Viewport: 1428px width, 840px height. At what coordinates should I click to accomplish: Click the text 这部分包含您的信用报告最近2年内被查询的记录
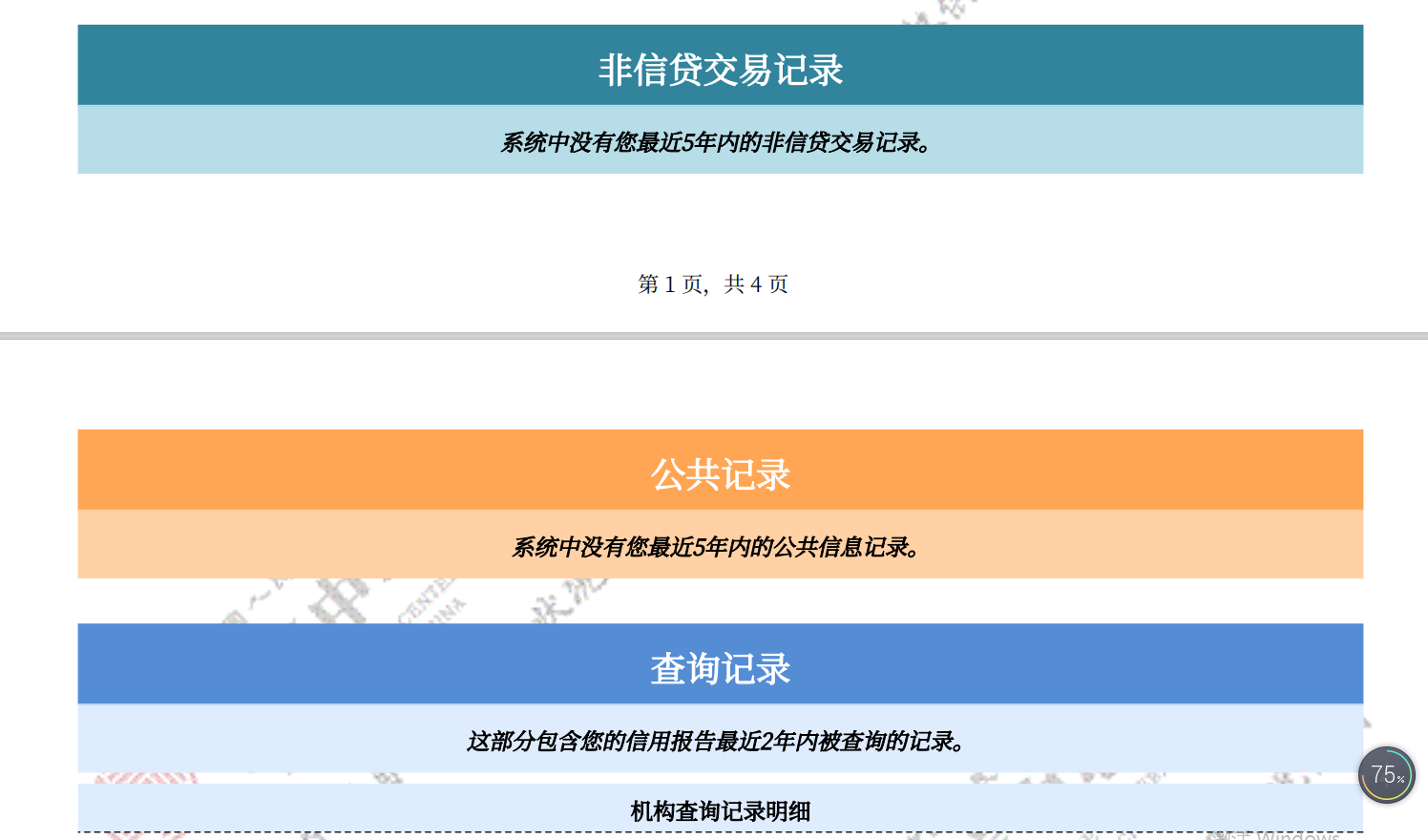pos(717,741)
